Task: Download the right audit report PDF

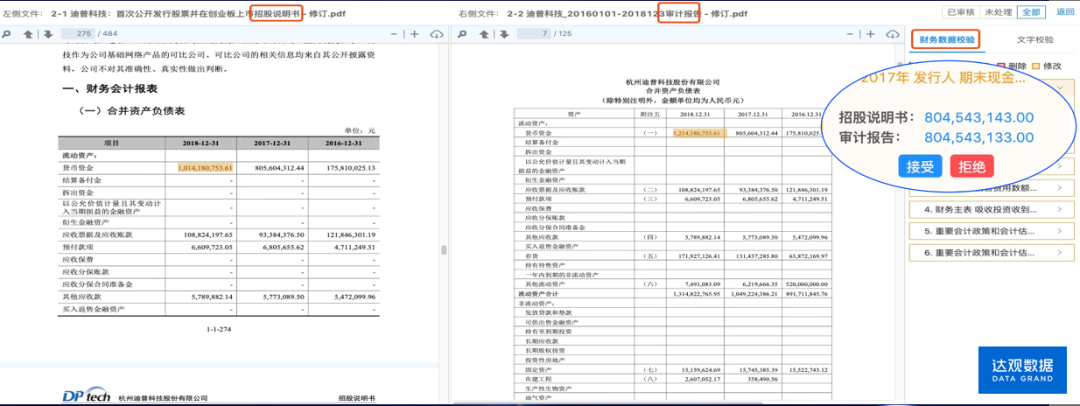Action: [x=893, y=34]
